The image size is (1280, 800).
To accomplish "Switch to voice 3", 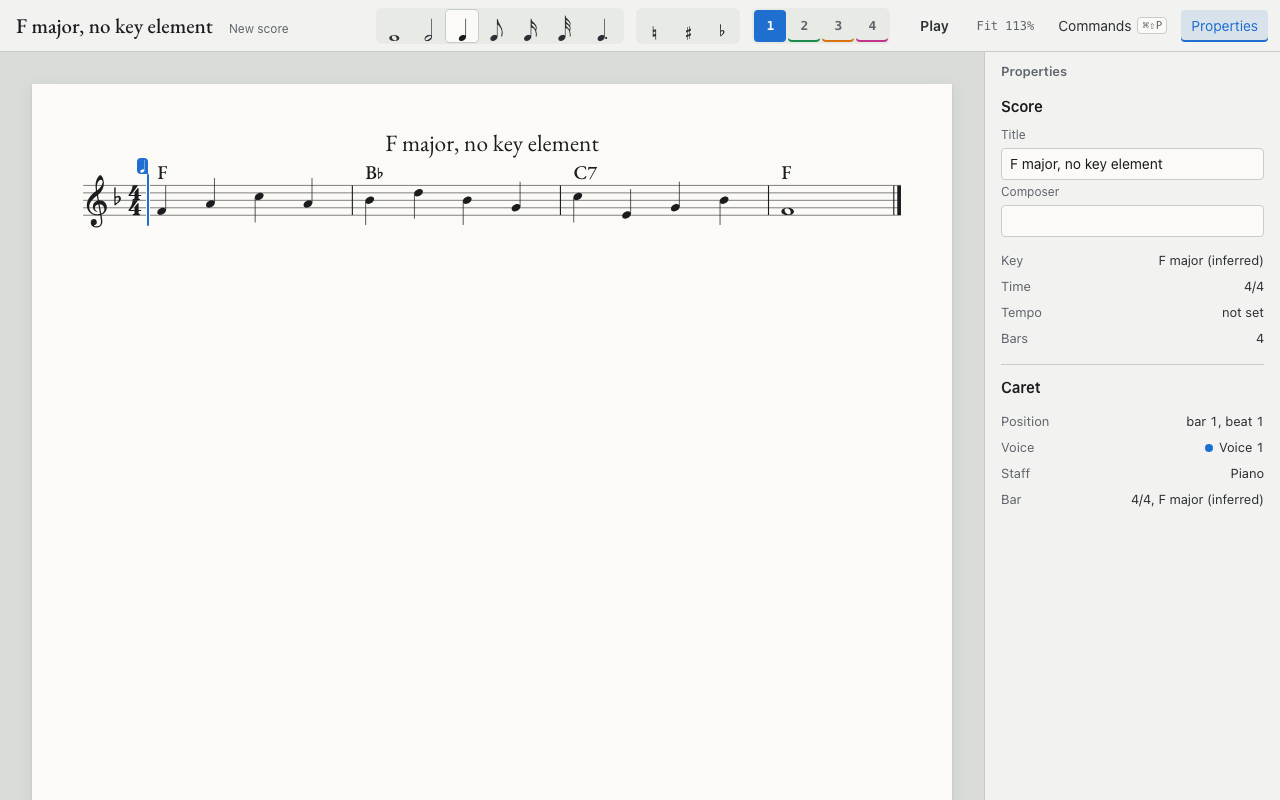I will click(x=838, y=26).
